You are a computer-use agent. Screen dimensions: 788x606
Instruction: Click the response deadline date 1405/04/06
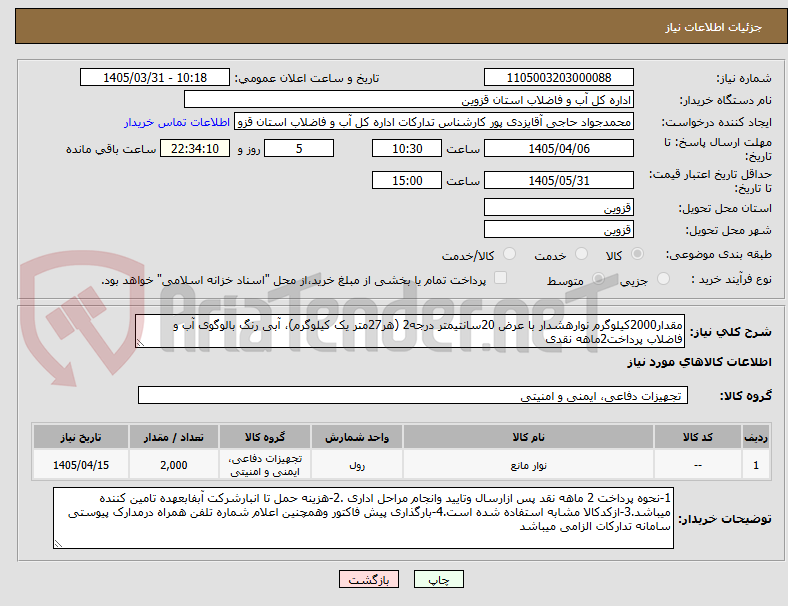click(558, 148)
